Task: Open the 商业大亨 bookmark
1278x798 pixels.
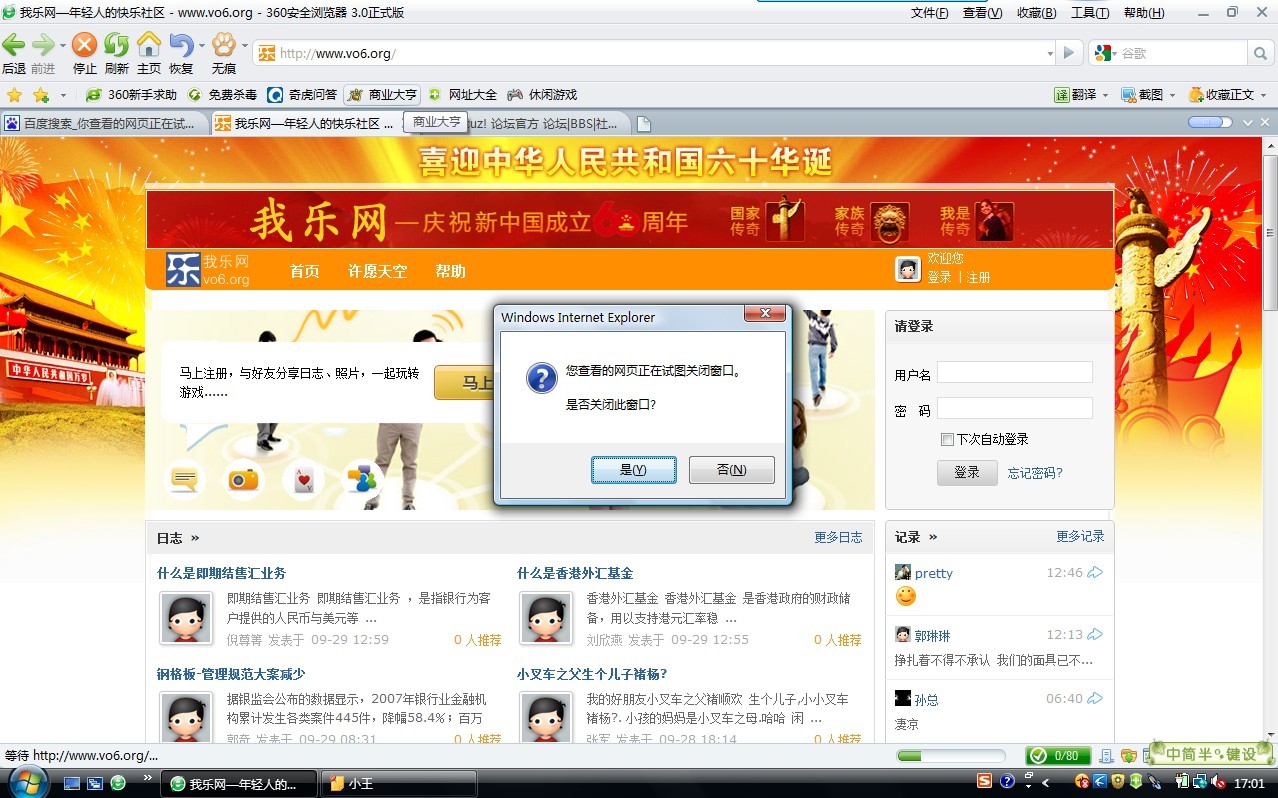Action: [x=382, y=95]
